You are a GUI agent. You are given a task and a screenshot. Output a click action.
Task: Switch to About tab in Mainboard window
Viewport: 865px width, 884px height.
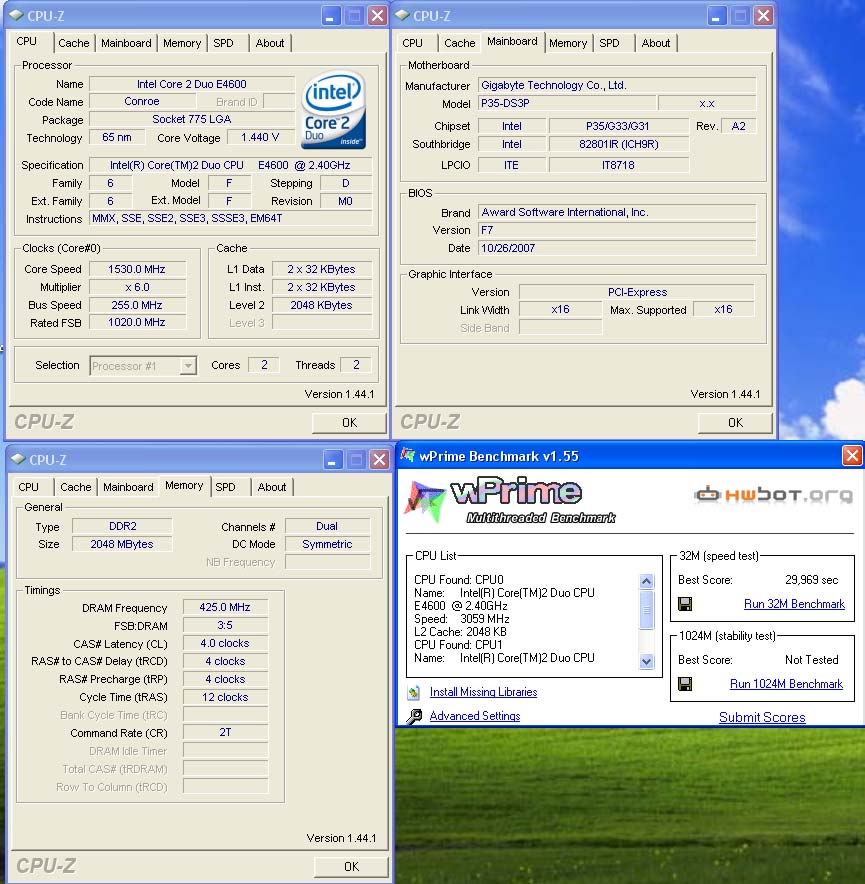[656, 43]
